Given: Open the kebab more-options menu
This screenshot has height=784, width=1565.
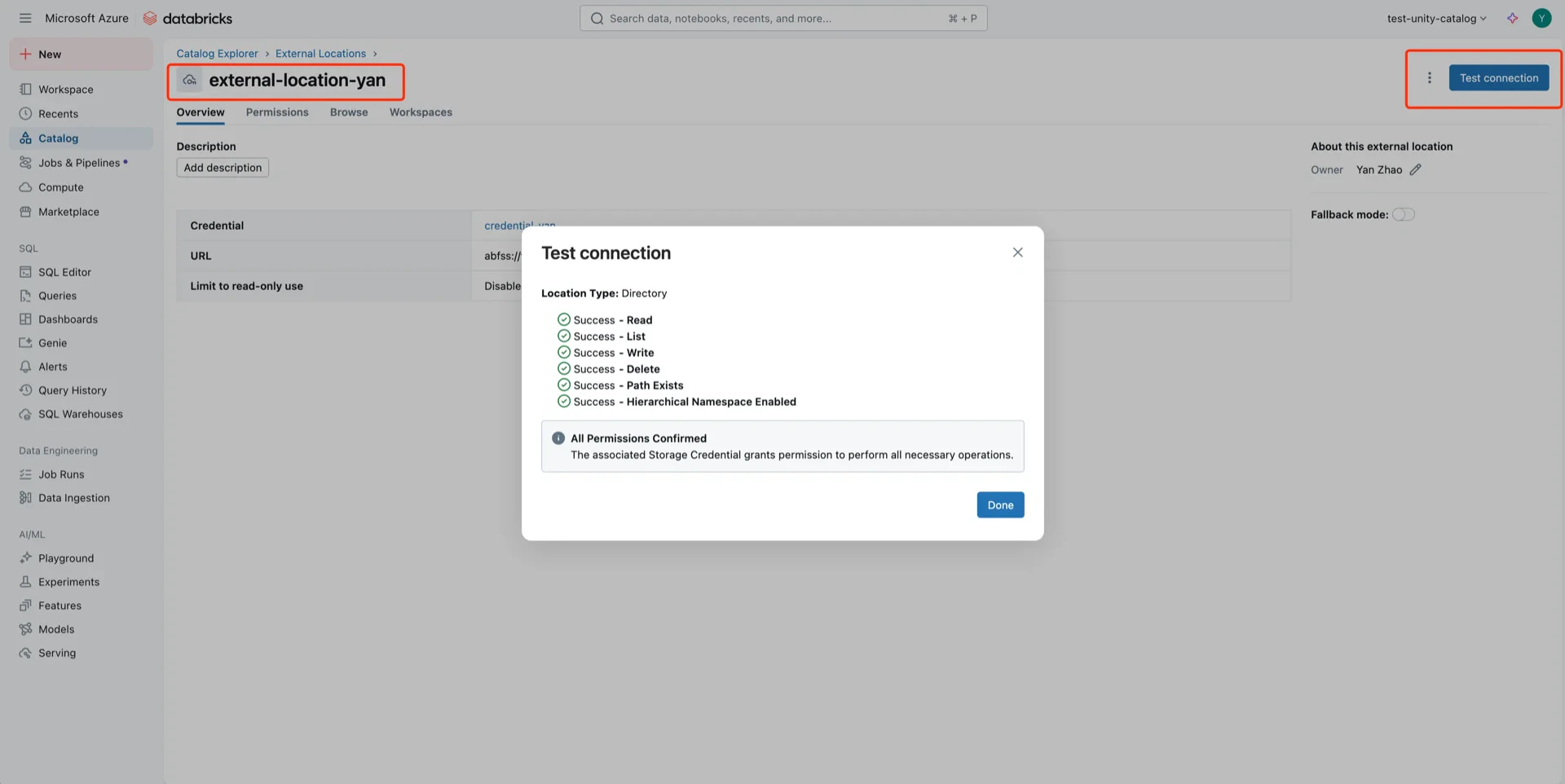Looking at the screenshot, I should pyautogui.click(x=1429, y=78).
